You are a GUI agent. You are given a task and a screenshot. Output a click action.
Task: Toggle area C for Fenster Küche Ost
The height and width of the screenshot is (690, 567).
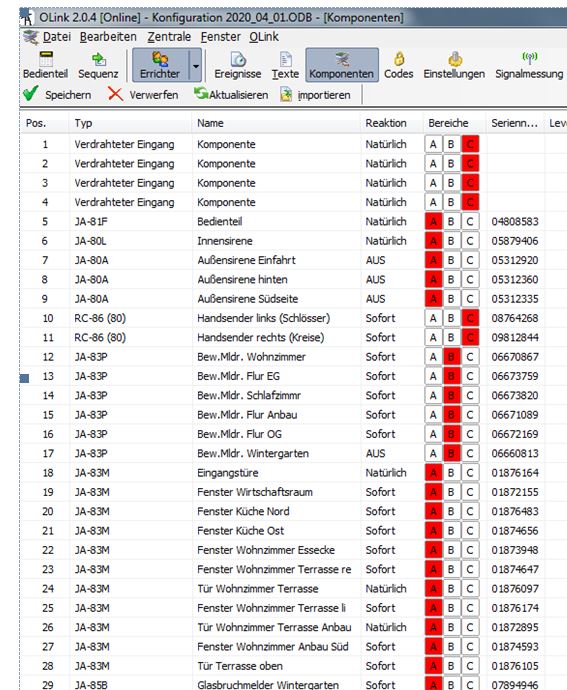tap(470, 531)
